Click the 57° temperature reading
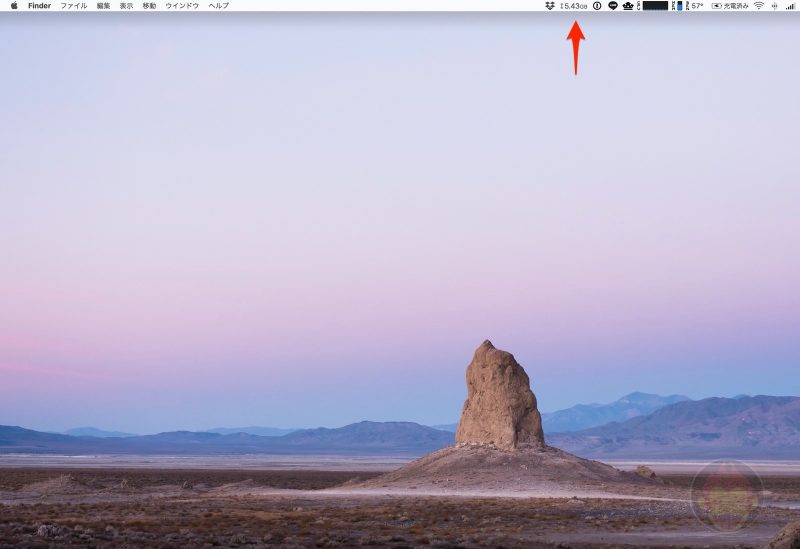This screenshot has width=800, height=549. pos(695,6)
